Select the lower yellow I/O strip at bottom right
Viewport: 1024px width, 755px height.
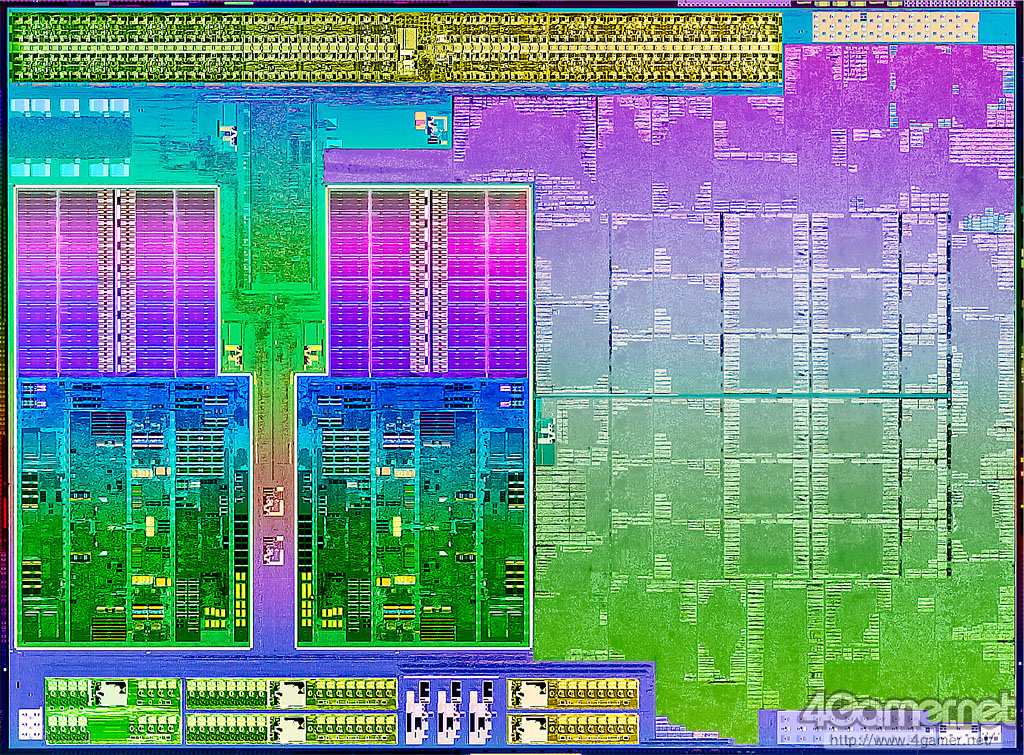pos(573,727)
